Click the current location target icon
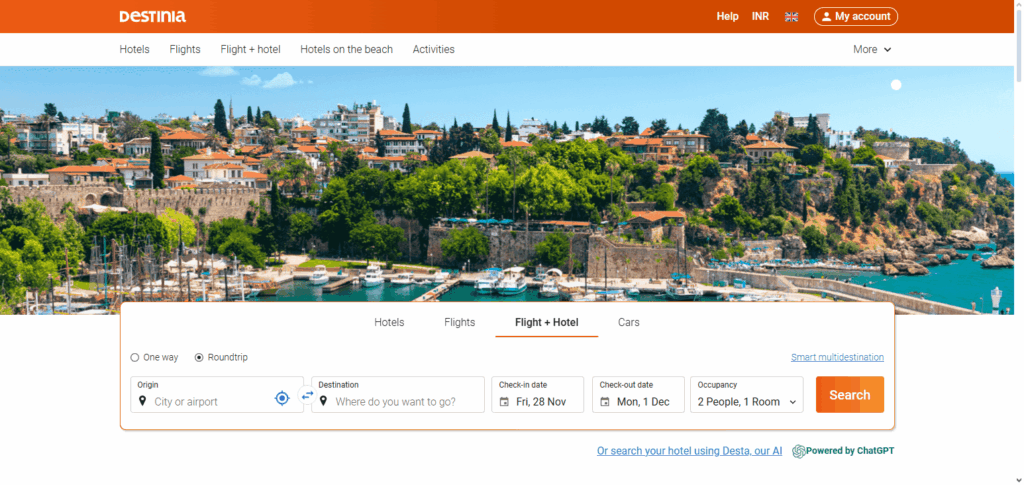Viewport: 1024px width, 485px height. pyautogui.click(x=282, y=398)
